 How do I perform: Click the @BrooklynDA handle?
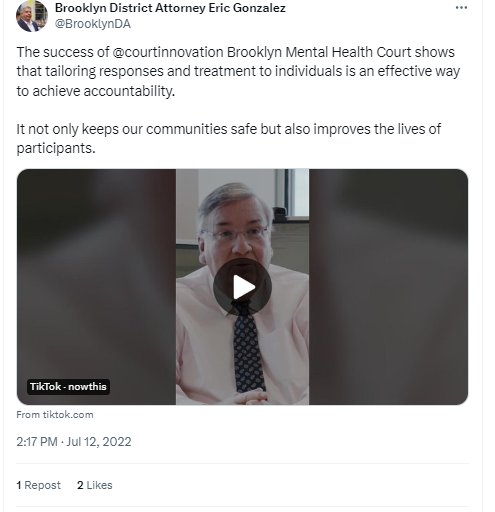(x=93, y=24)
